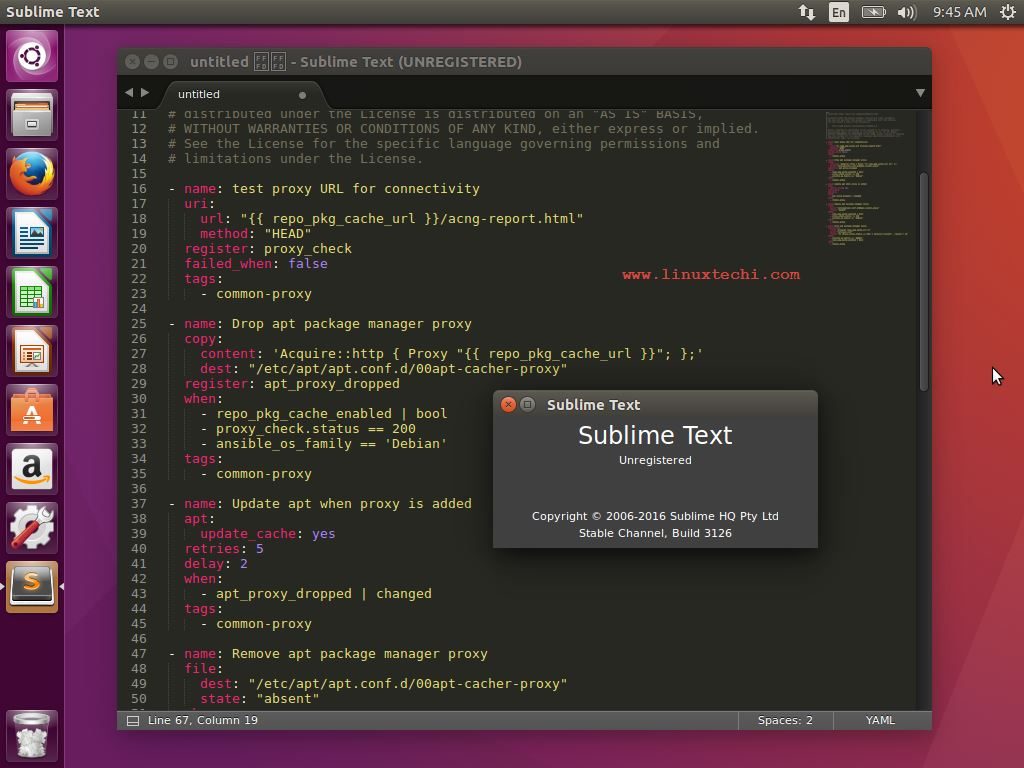Open the Trash at the launcher bottom
This screenshot has height=768, width=1024.
tap(33, 737)
